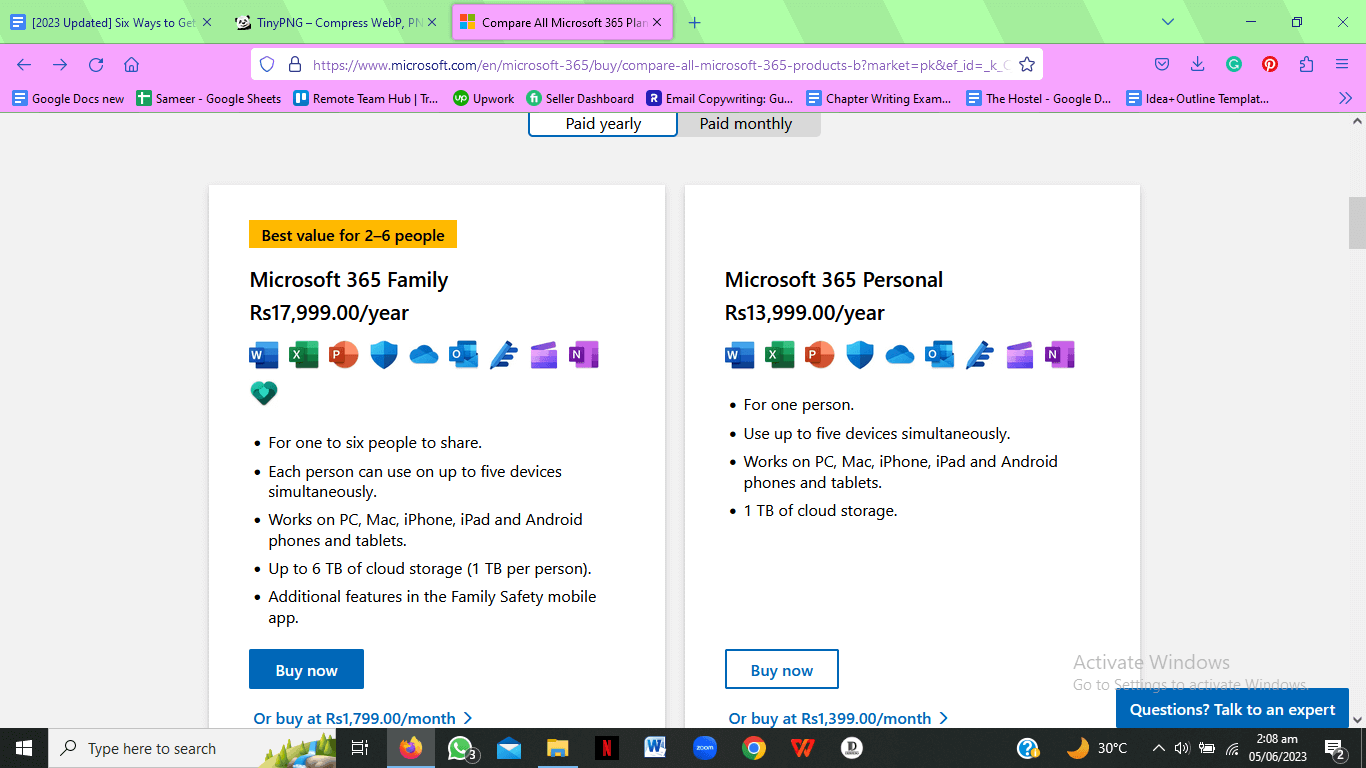Click the Excel icon under Microsoft 365 Family

pos(303,355)
